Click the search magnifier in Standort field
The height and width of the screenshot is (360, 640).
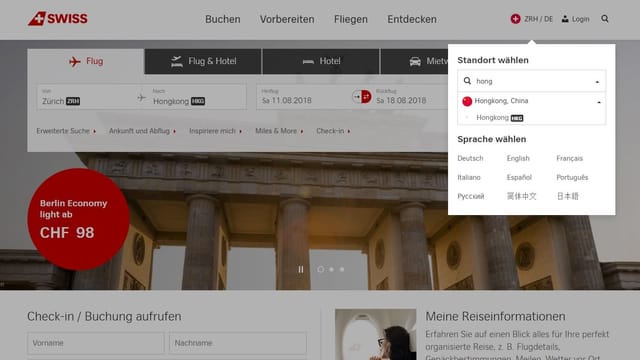[467, 81]
